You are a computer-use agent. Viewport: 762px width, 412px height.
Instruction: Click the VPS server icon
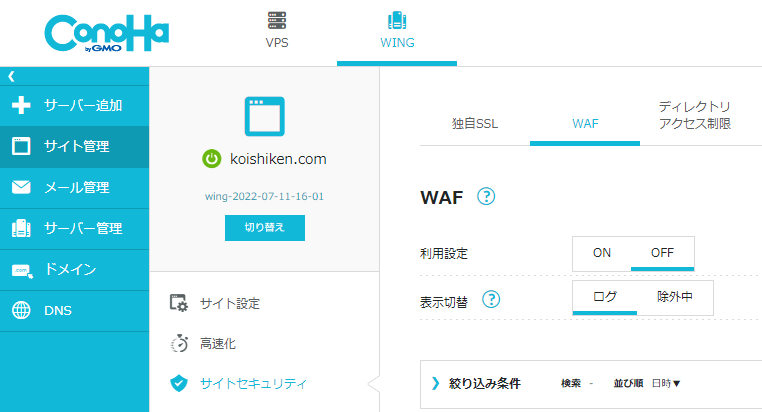point(277,20)
